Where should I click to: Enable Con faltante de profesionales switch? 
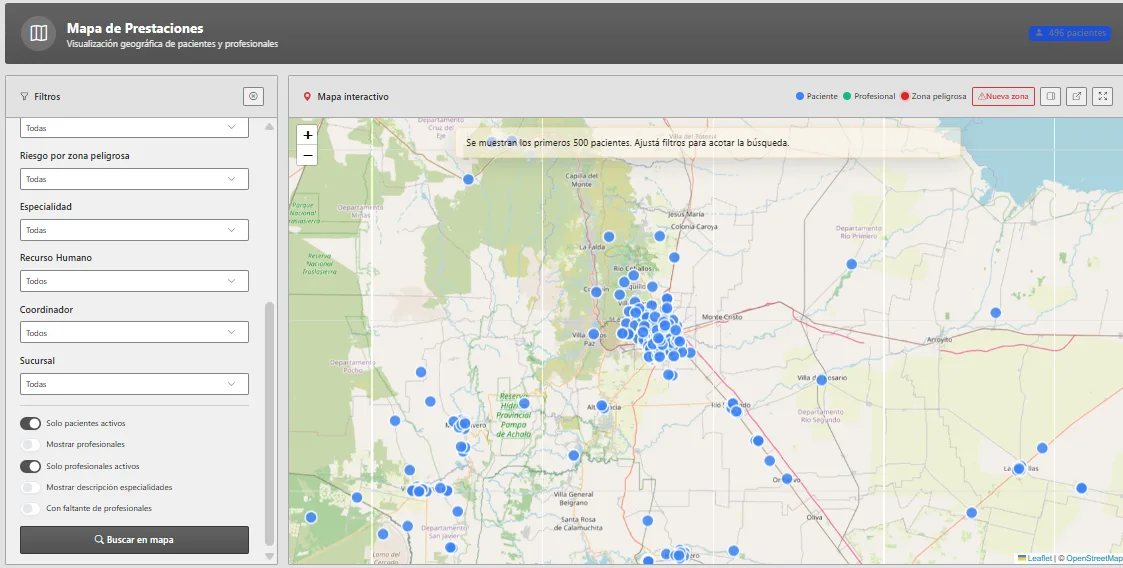pyautogui.click(x=30, y=509)
